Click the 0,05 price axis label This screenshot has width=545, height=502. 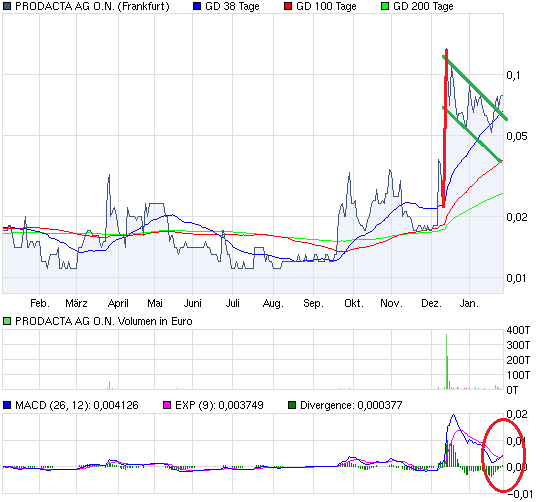[x=517, y=136]
